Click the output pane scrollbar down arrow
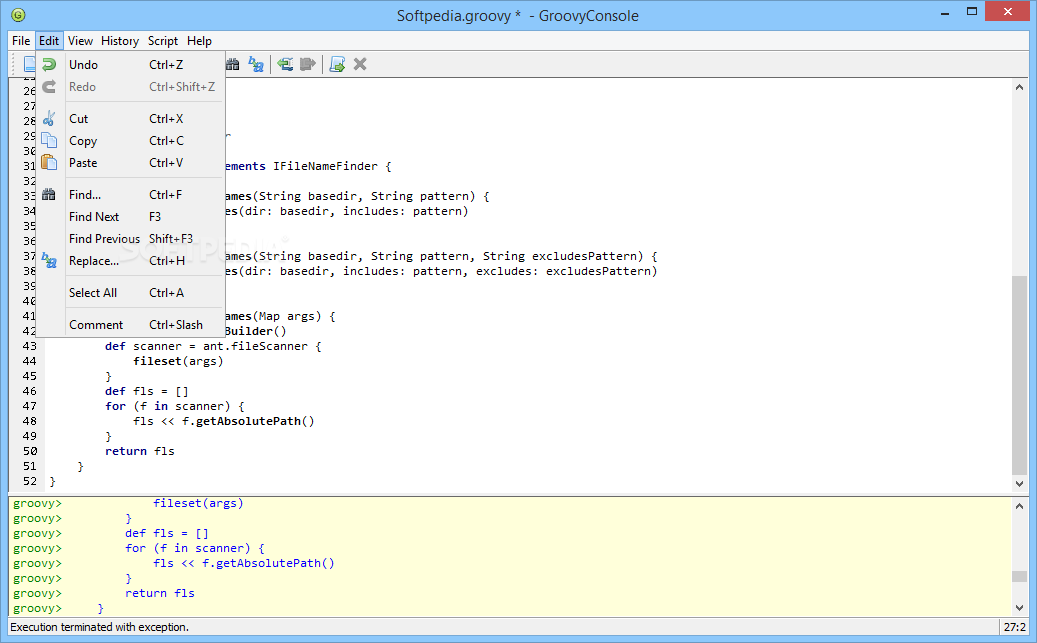 point(1019,608)
